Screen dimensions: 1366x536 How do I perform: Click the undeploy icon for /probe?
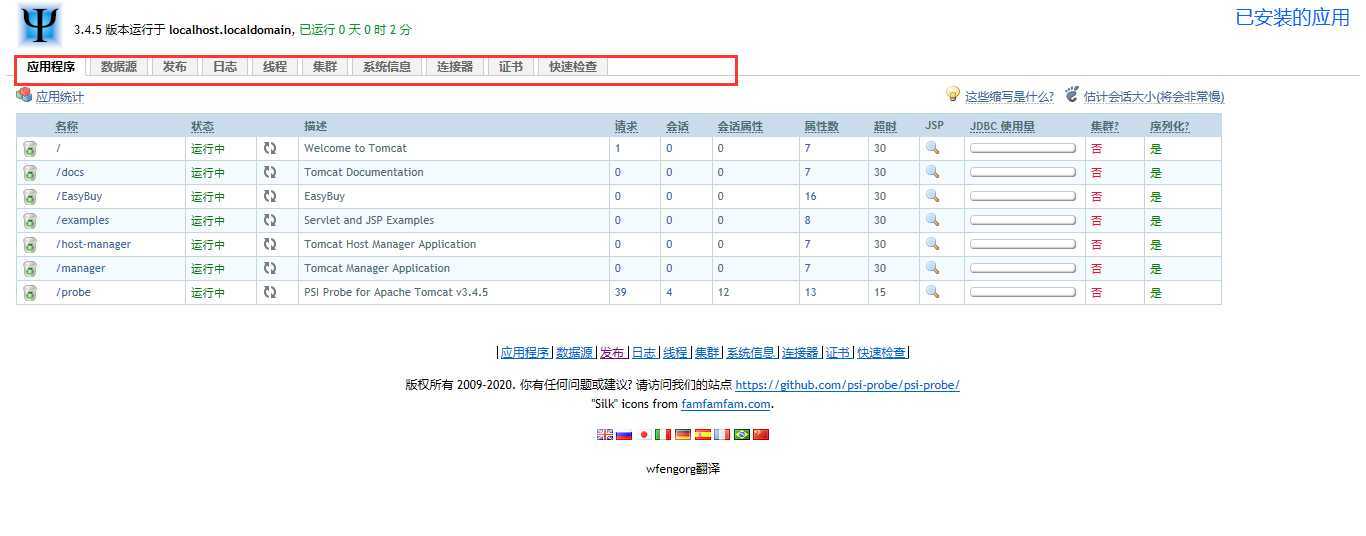point(30,293)
